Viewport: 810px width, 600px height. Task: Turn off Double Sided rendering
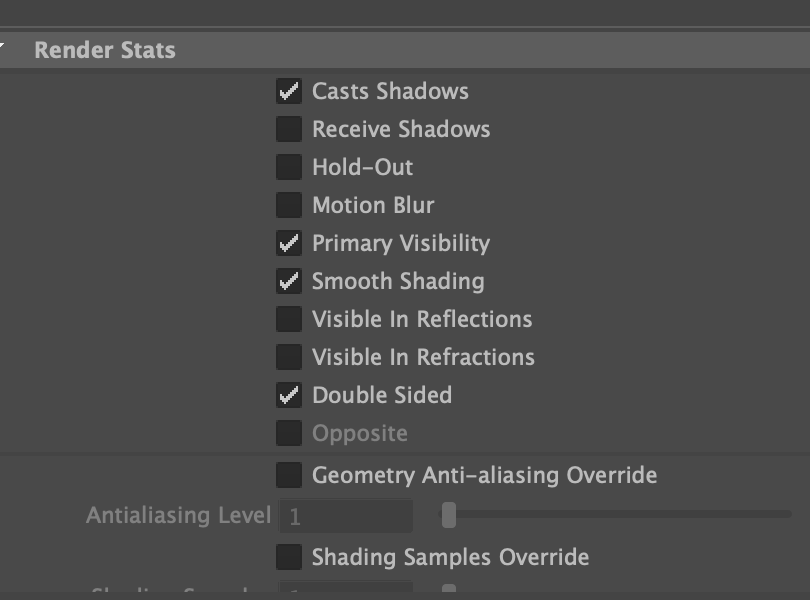tap(290, 395)
